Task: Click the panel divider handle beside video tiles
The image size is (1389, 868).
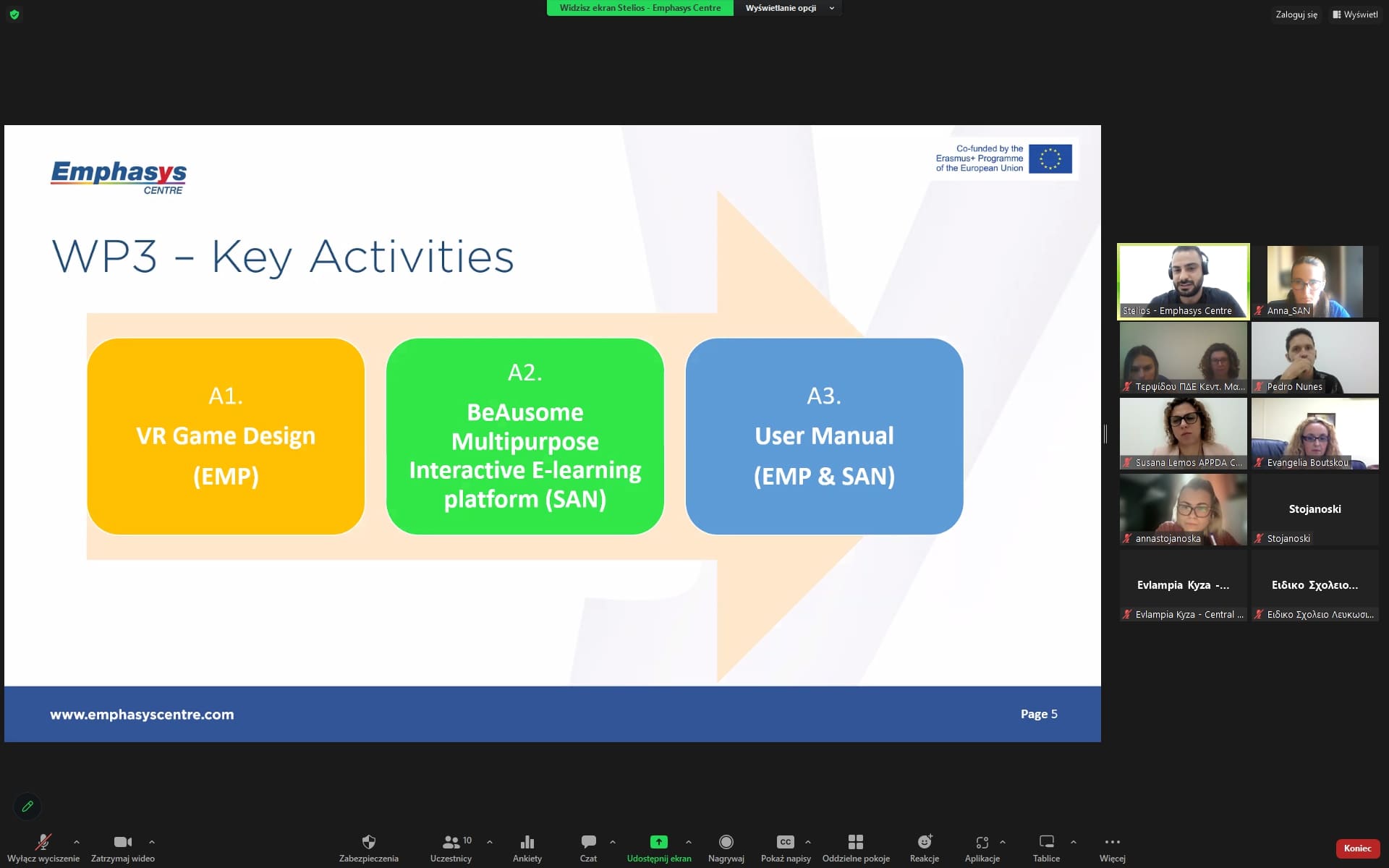Action: [1105, 434]
